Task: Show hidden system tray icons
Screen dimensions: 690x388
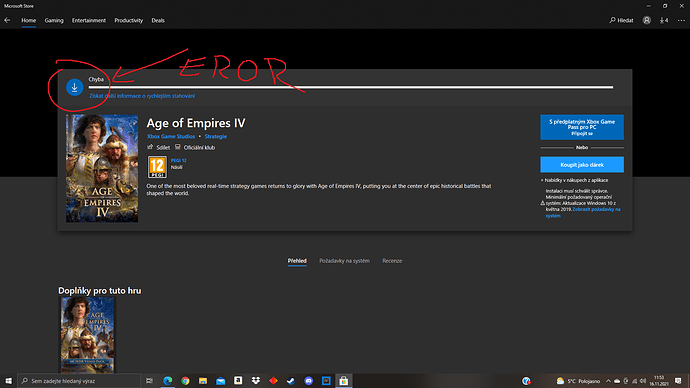Action: tap(608, 381)
